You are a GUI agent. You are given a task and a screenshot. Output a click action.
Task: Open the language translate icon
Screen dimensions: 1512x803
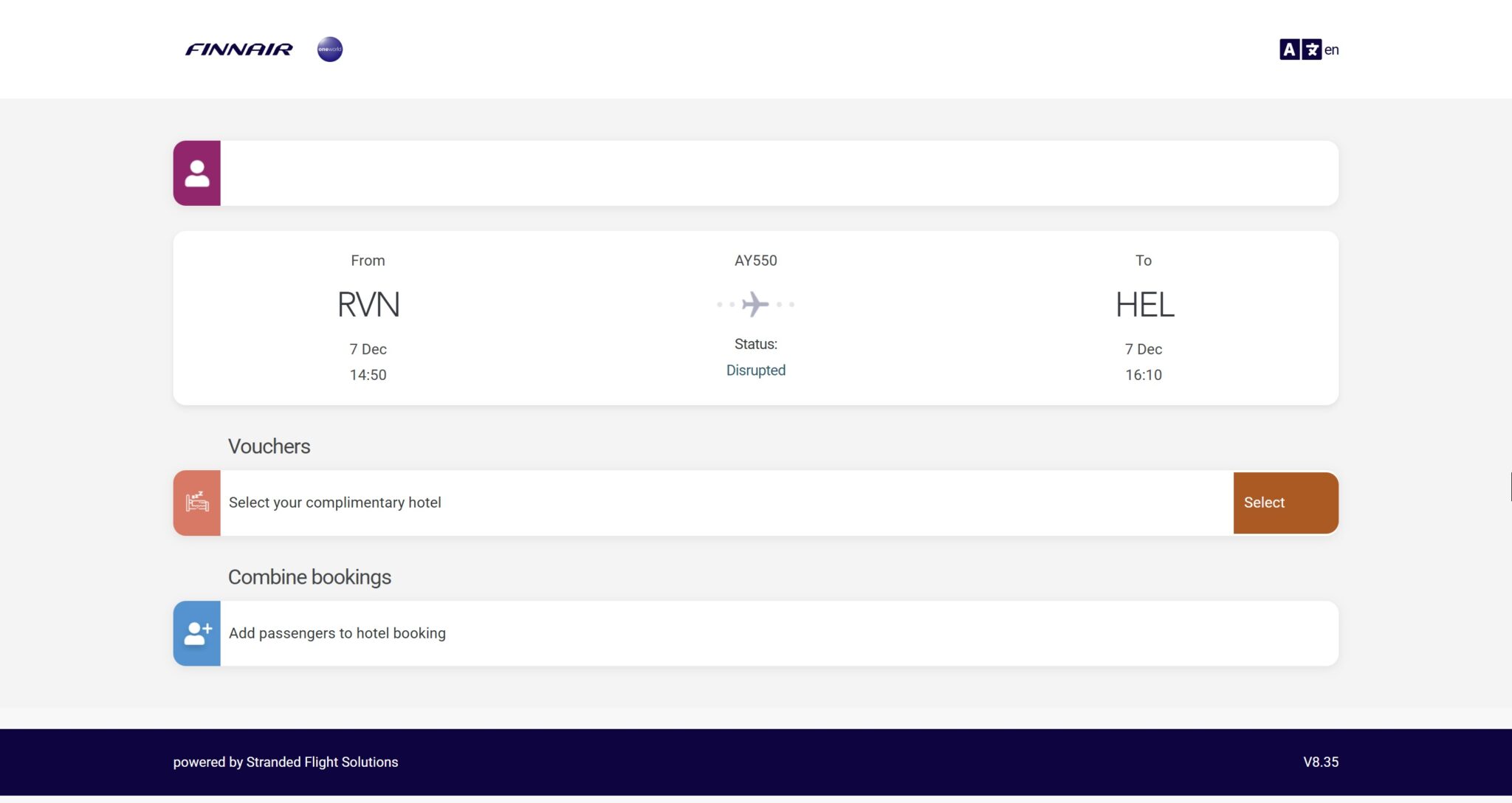coord(1300,49)
